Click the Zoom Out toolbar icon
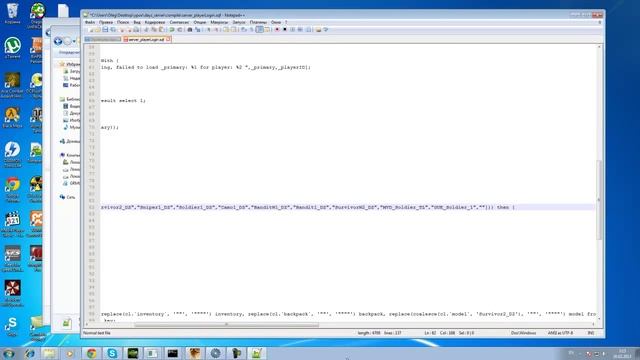The width and height of the screenshot is (640, 360). [x=216, y=29]
